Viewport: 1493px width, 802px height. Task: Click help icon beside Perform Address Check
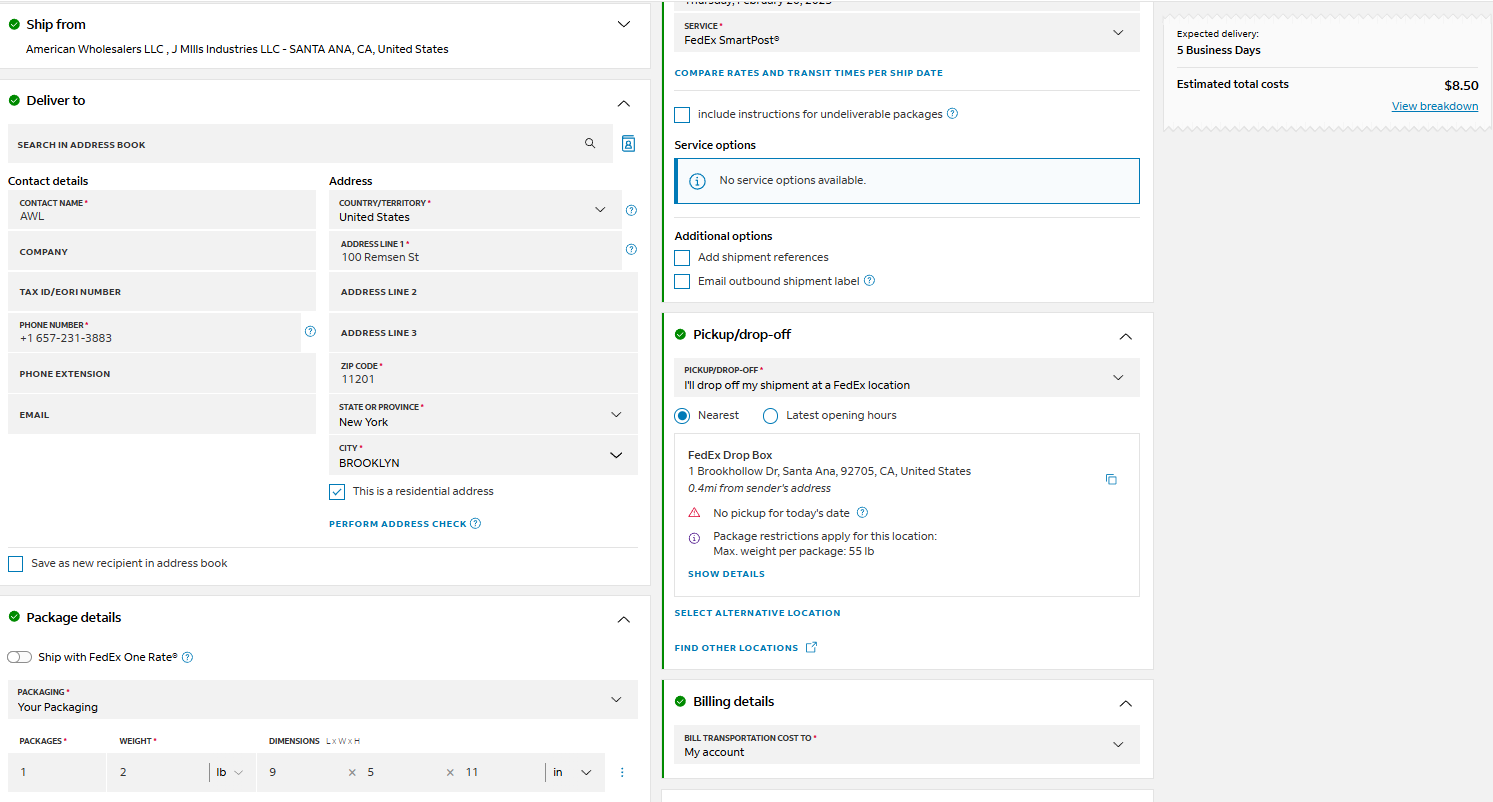click(x=475, y=523)
